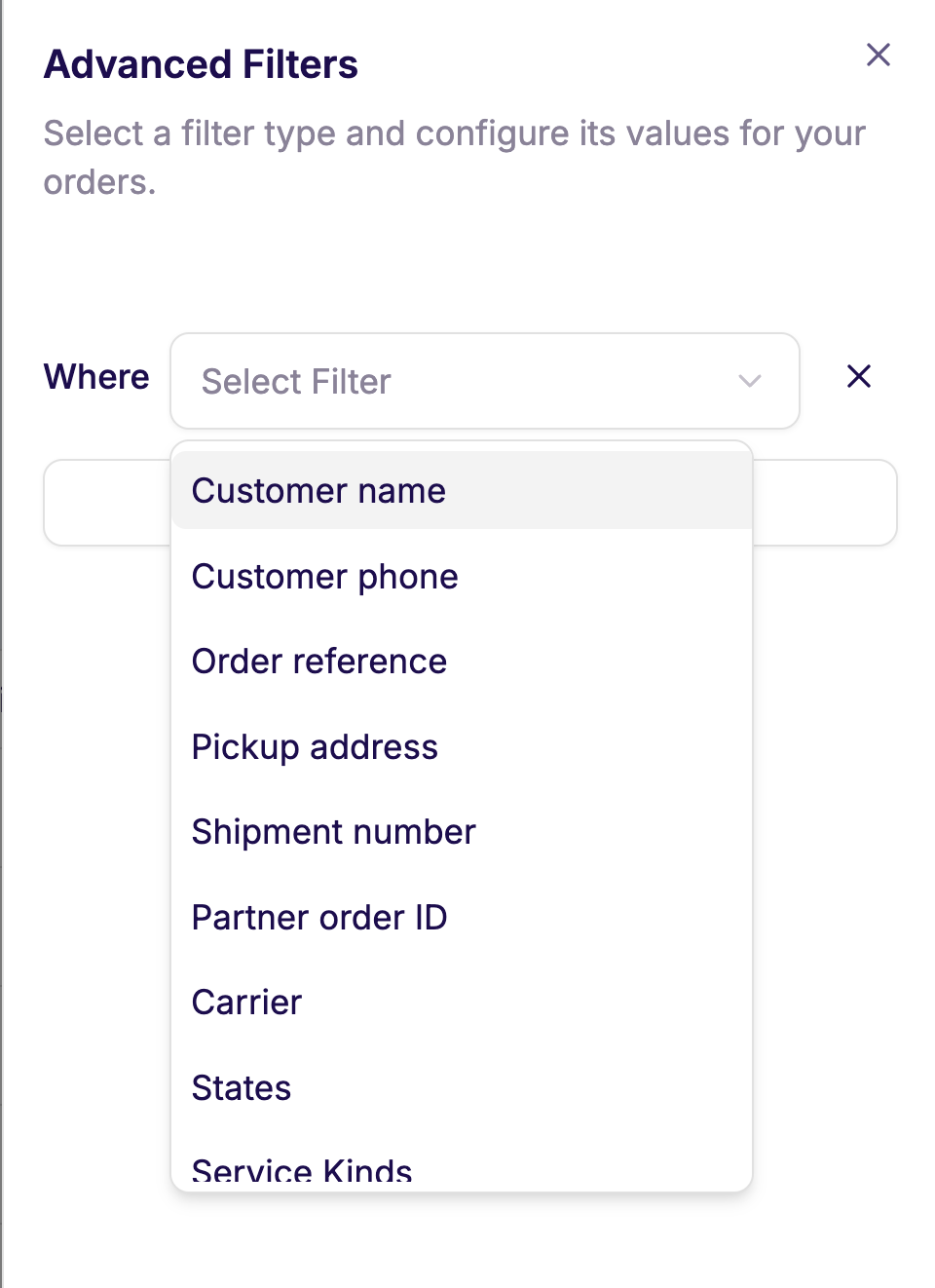Click the Advanced Filters title

200,64
